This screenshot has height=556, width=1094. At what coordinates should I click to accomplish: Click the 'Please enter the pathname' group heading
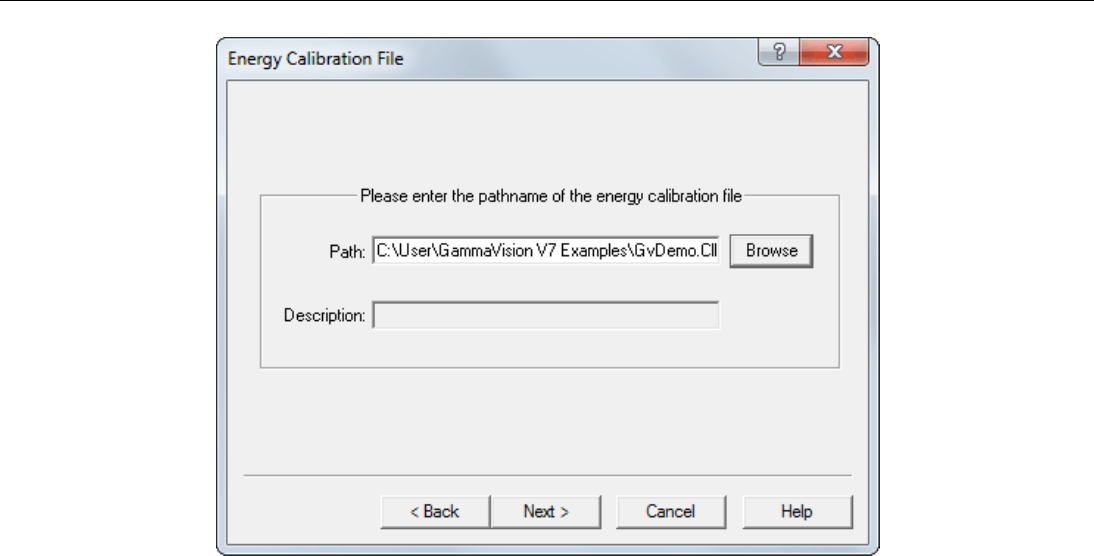pos(550,196)
